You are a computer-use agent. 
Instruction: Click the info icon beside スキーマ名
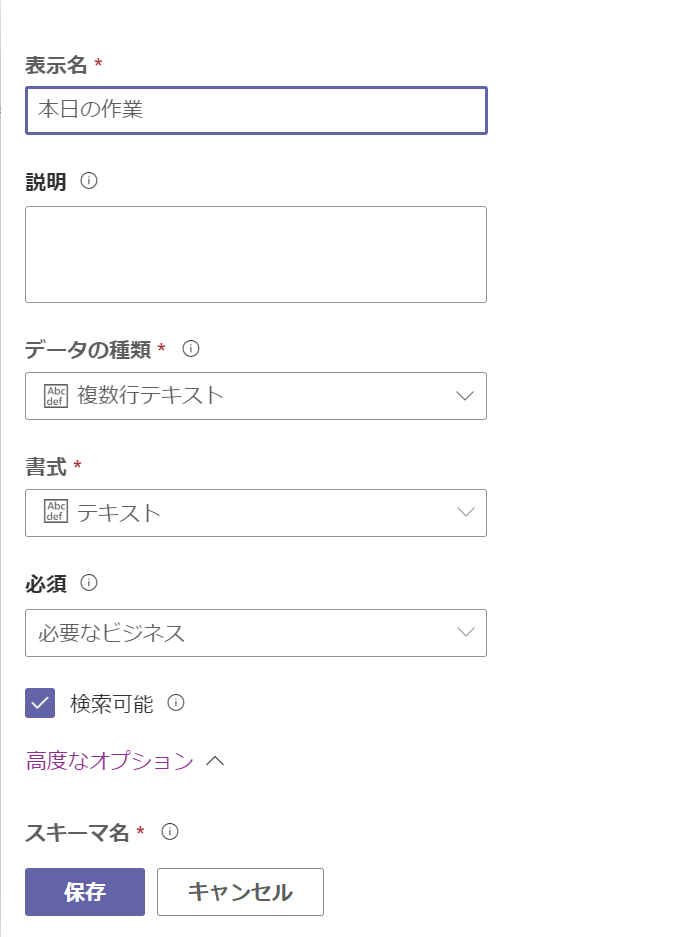coord(170,831)
